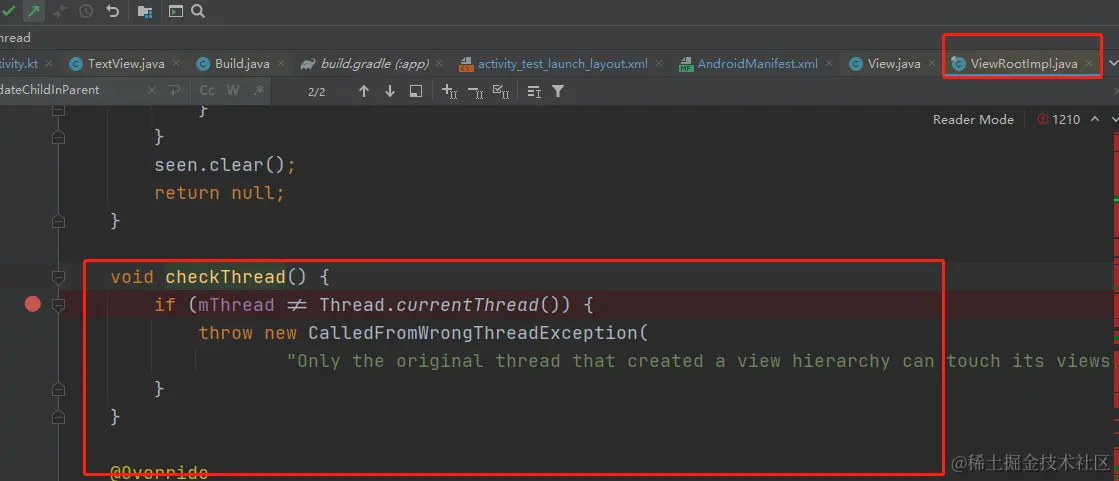Expand hidden tabs dropdown chevron

[x=1112, y=64]
